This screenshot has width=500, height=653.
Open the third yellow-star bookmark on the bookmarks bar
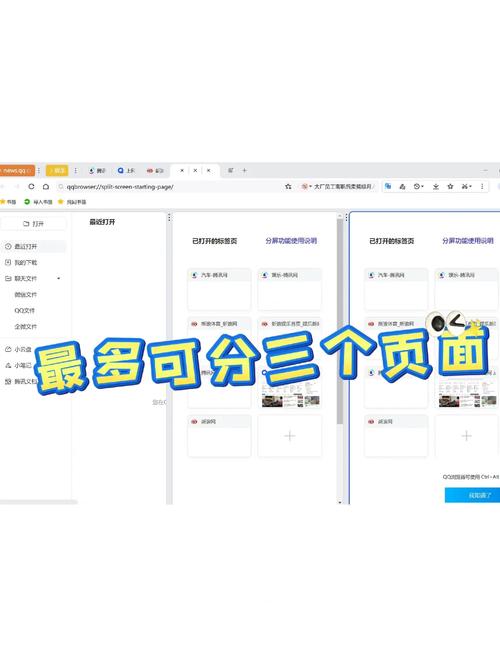tap(72, 202)
